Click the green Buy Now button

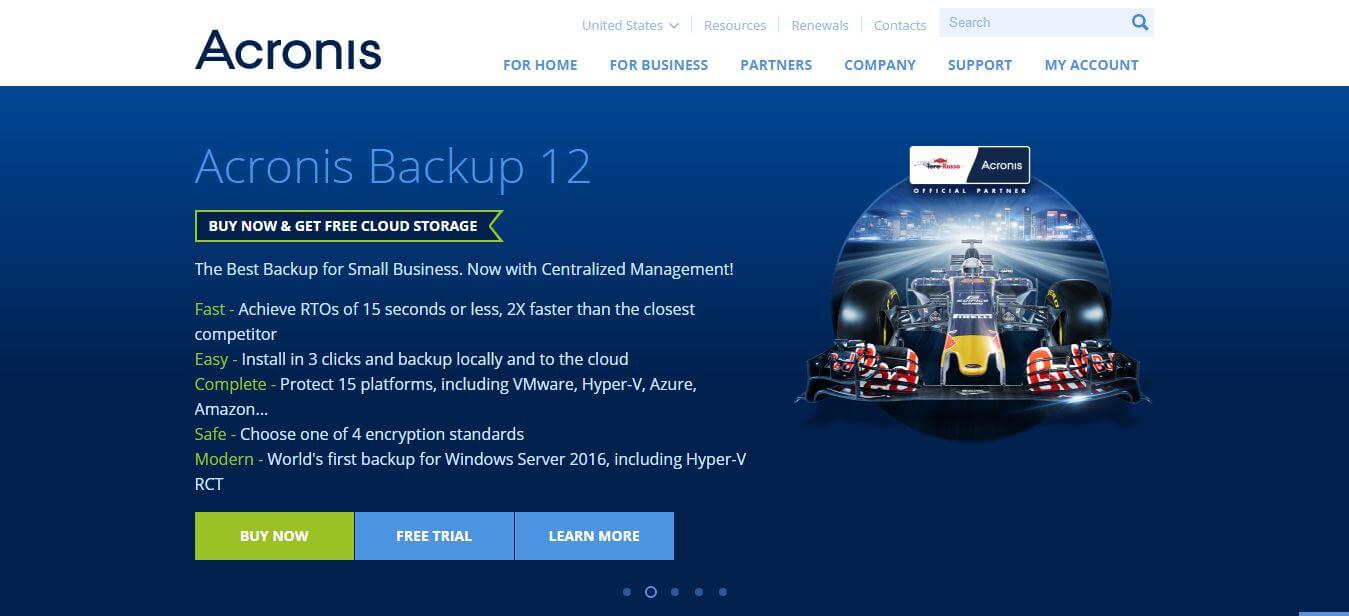click(x=274, y=536)
